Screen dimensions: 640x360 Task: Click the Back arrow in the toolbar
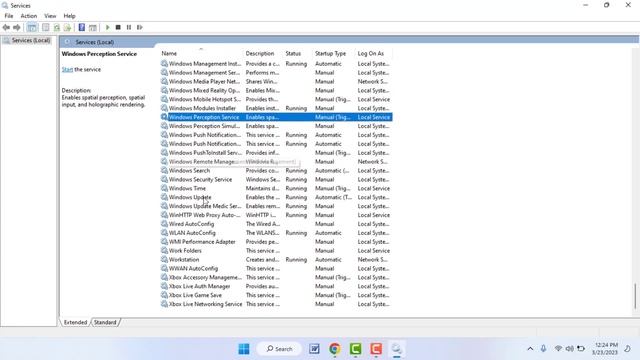click(x=6, y=27)
